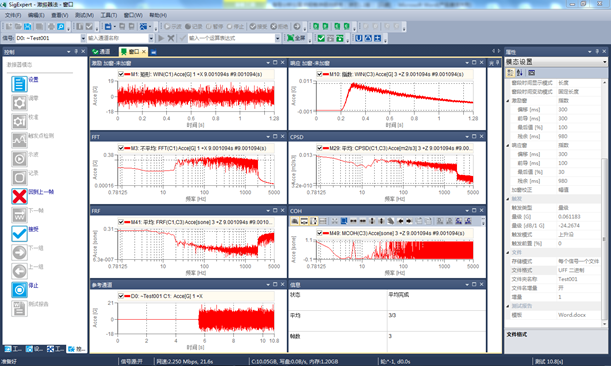
Task: Collapse the 响应窗 property group
Action: (x=508, y=145)
